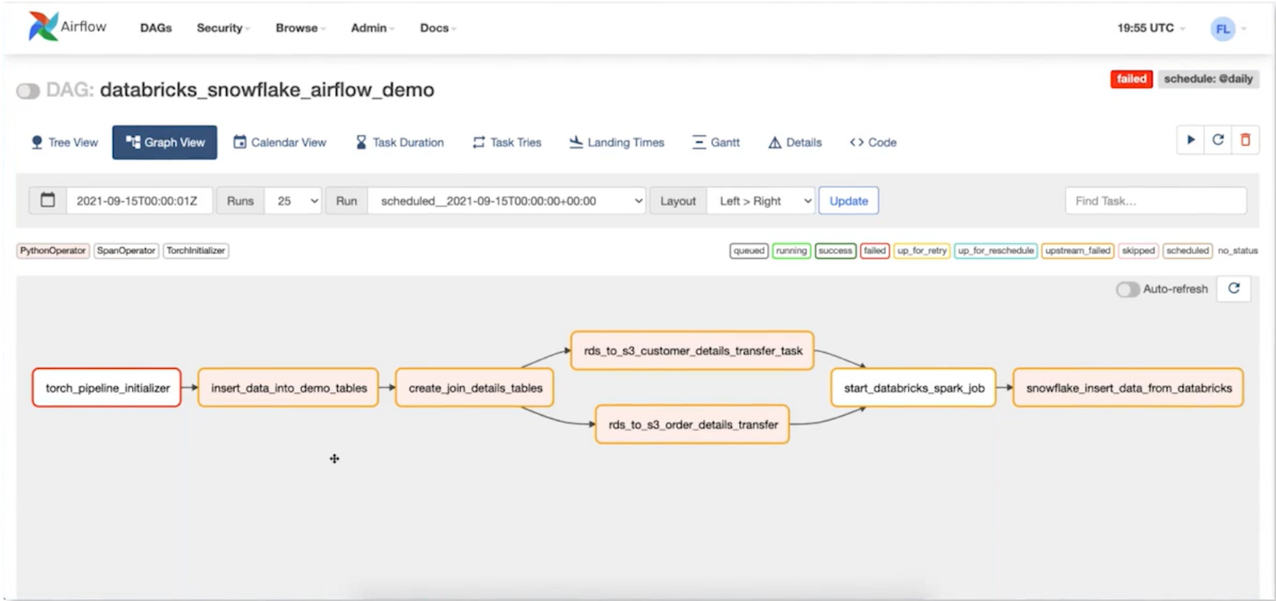Click the queued status legend
Viewport: 1276px width, 601px height.
(749, 251)
